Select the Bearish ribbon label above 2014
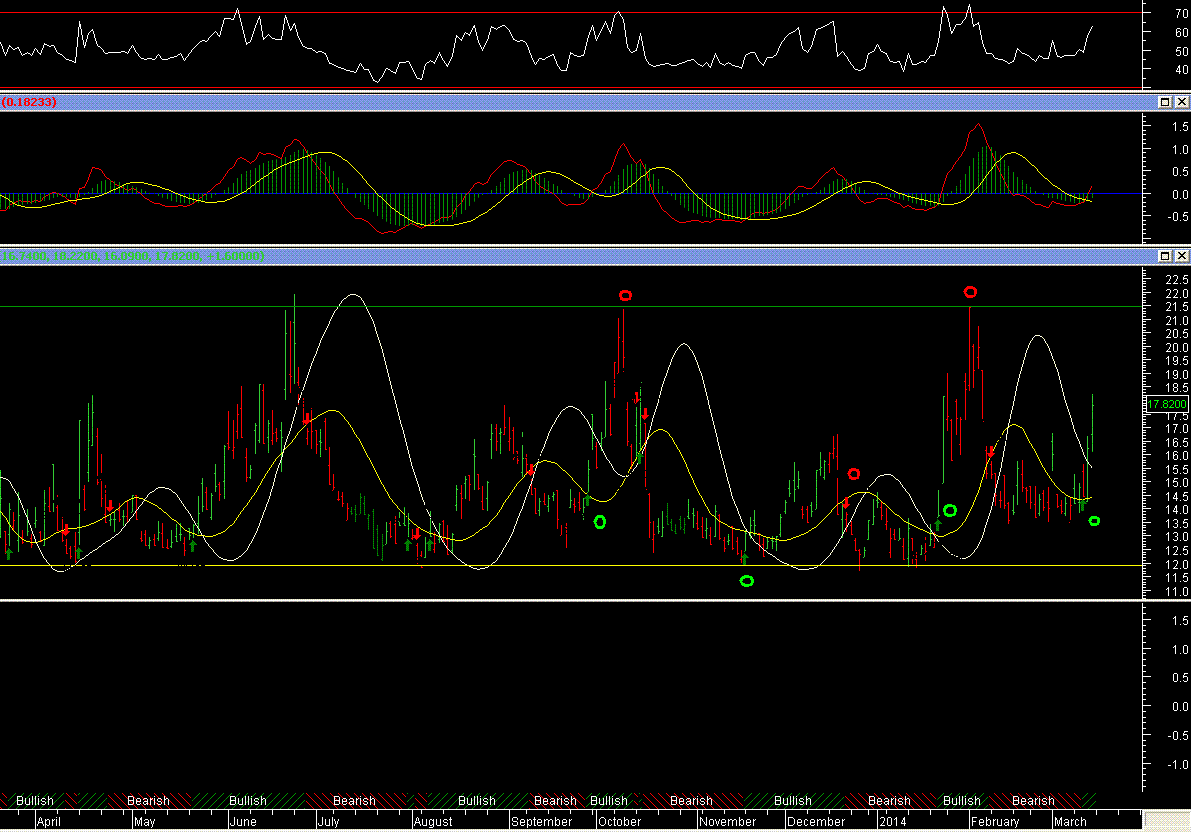This screenshot has width=1191, height=832. tap(889, 801)
